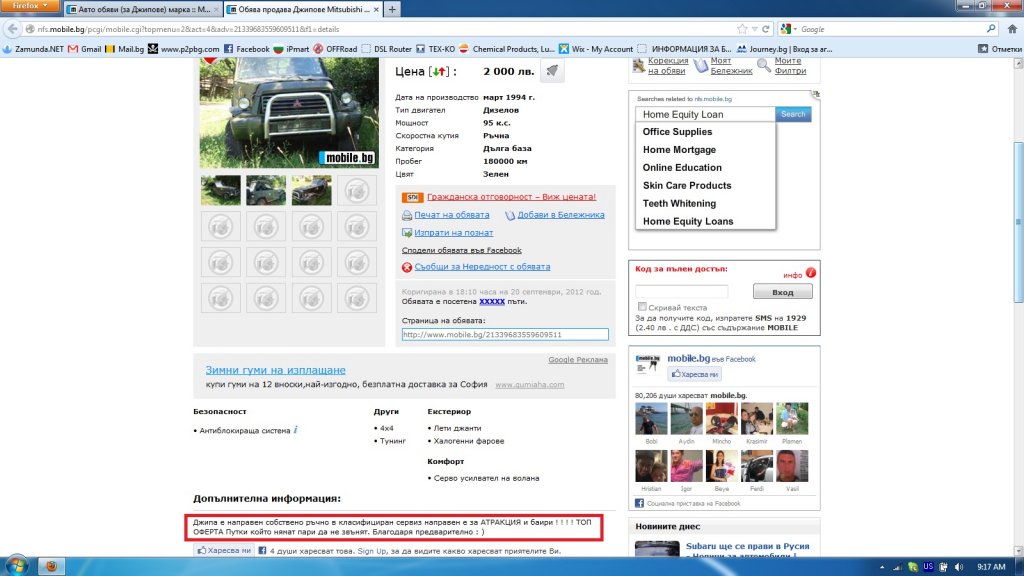
Task: Click the address bar URL field
Action: tap(379, 29)
